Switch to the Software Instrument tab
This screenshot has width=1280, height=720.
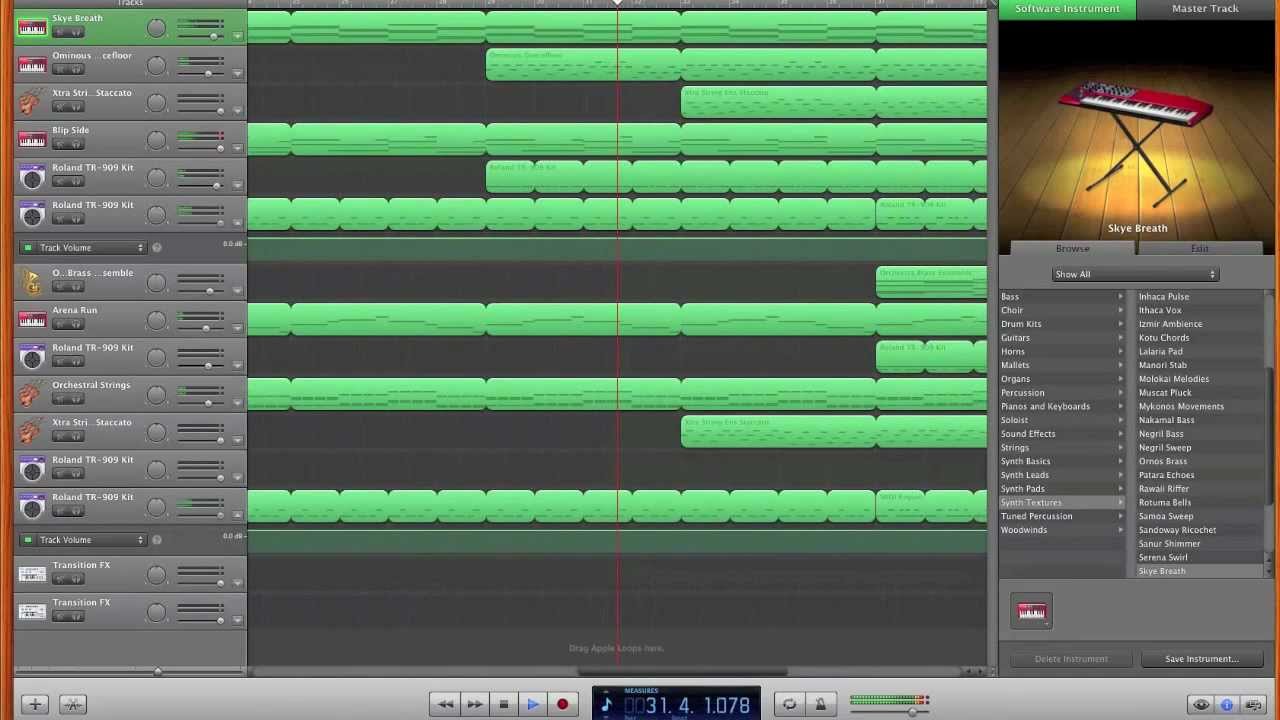coord(1067,9)
